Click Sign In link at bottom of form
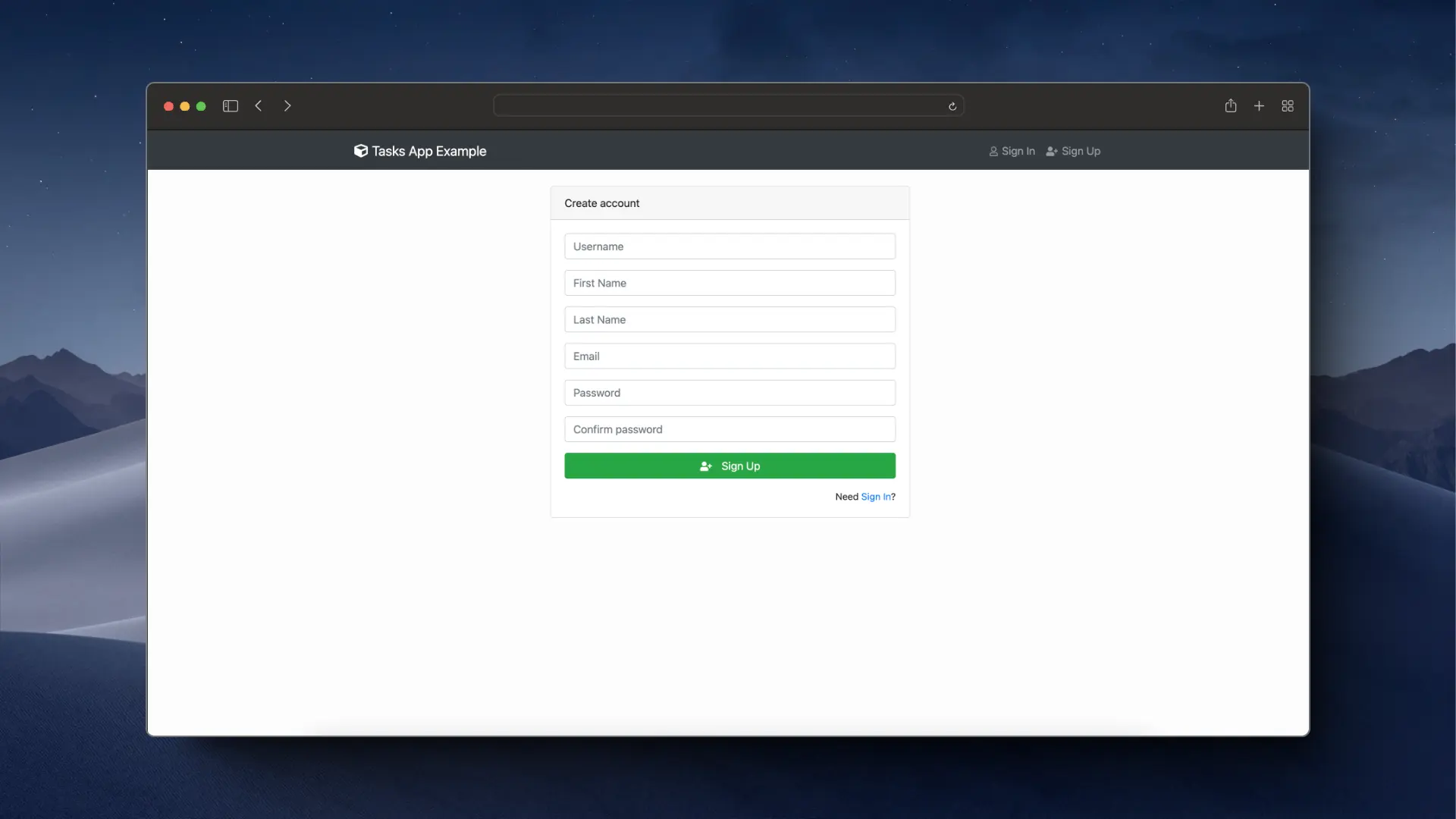This screenshot has height=819, width=1456. coord(875,496)
